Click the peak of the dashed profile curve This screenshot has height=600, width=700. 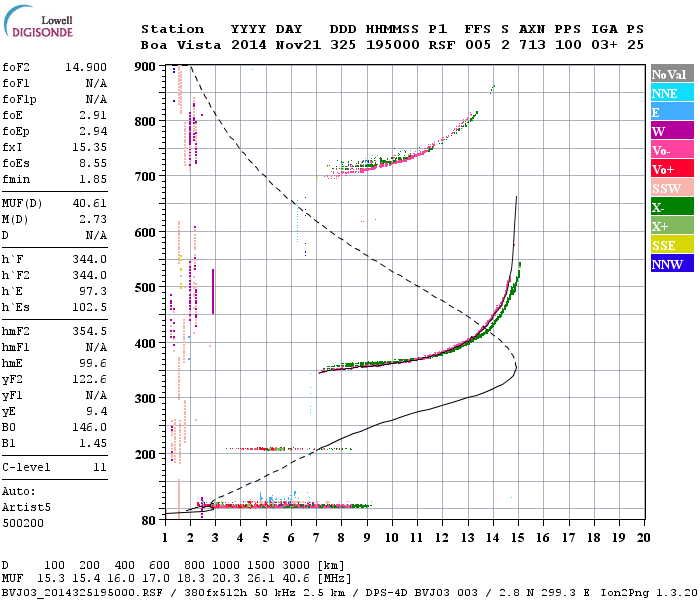pyautogui.click(x=517, y=367)
